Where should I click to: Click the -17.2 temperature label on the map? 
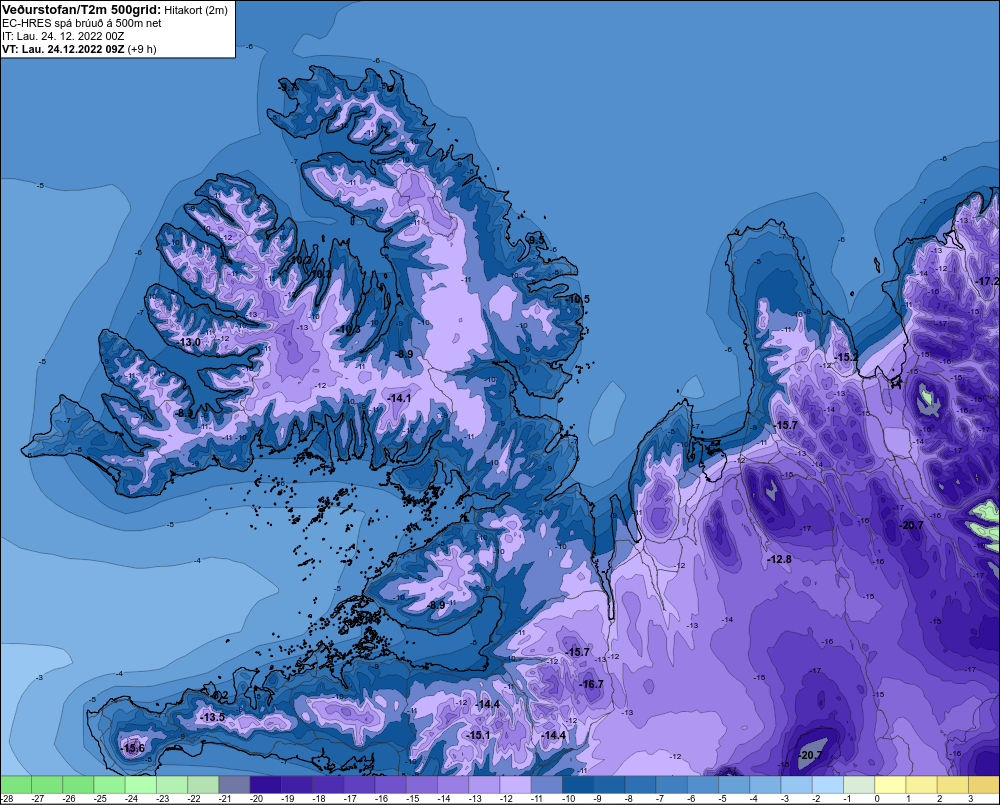point(989,281)
